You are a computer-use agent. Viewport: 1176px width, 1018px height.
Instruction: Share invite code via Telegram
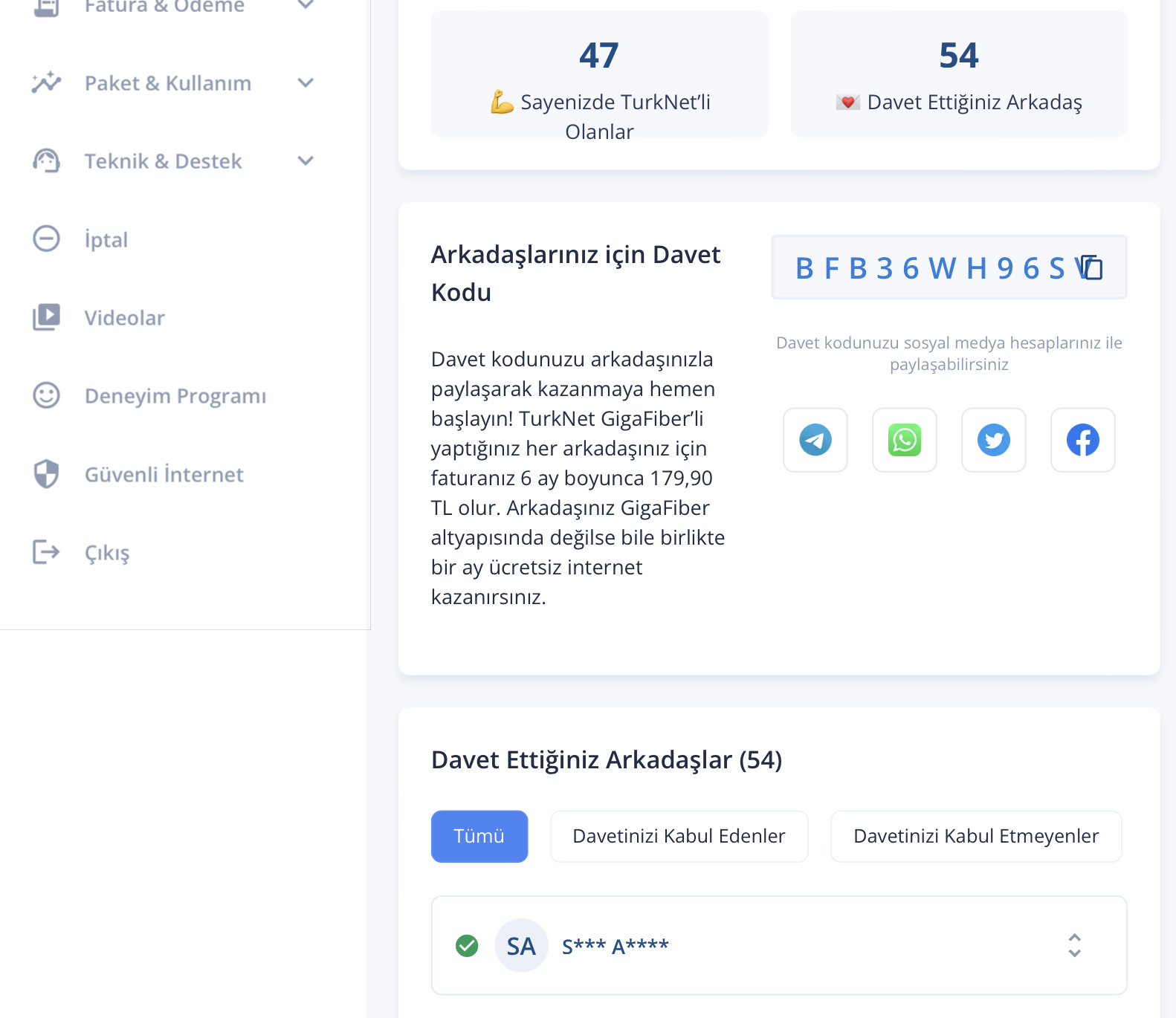[x=815, y=440]
